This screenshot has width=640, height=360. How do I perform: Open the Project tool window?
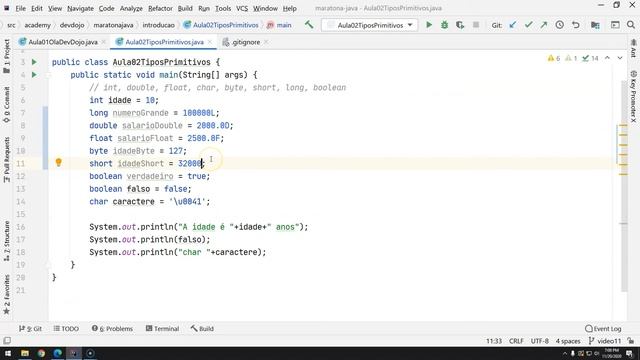pos(7,56)
